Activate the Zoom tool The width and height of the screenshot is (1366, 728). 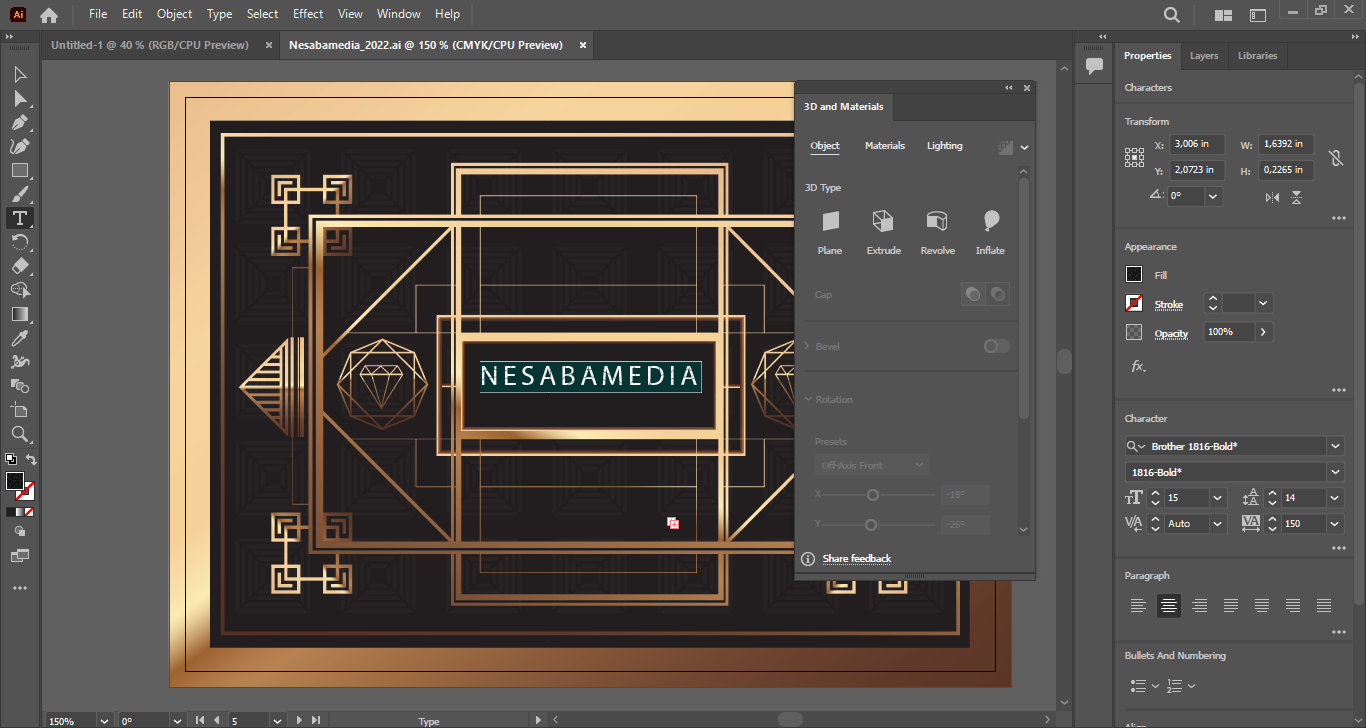[19, 434]
